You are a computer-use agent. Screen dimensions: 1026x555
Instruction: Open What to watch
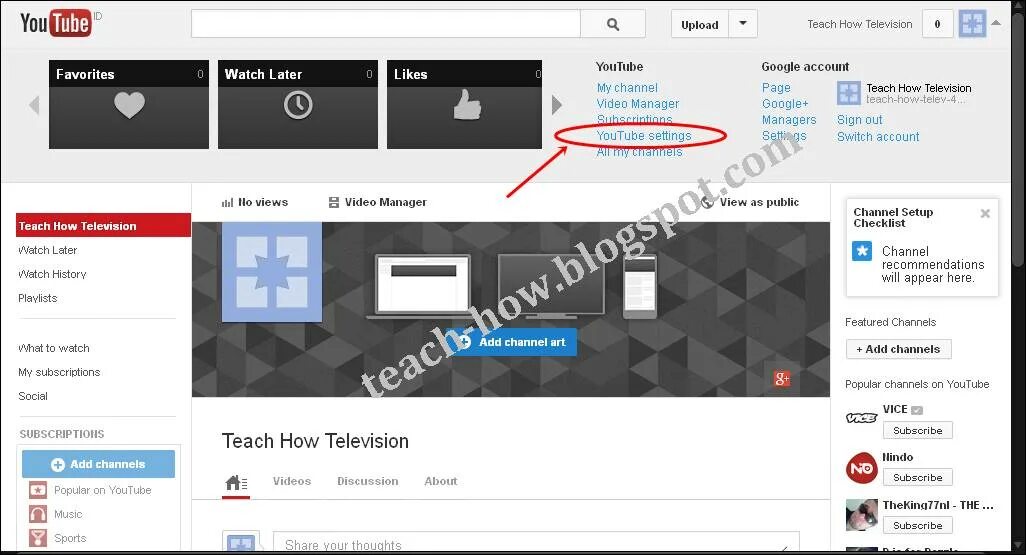[x=54, y=348]
